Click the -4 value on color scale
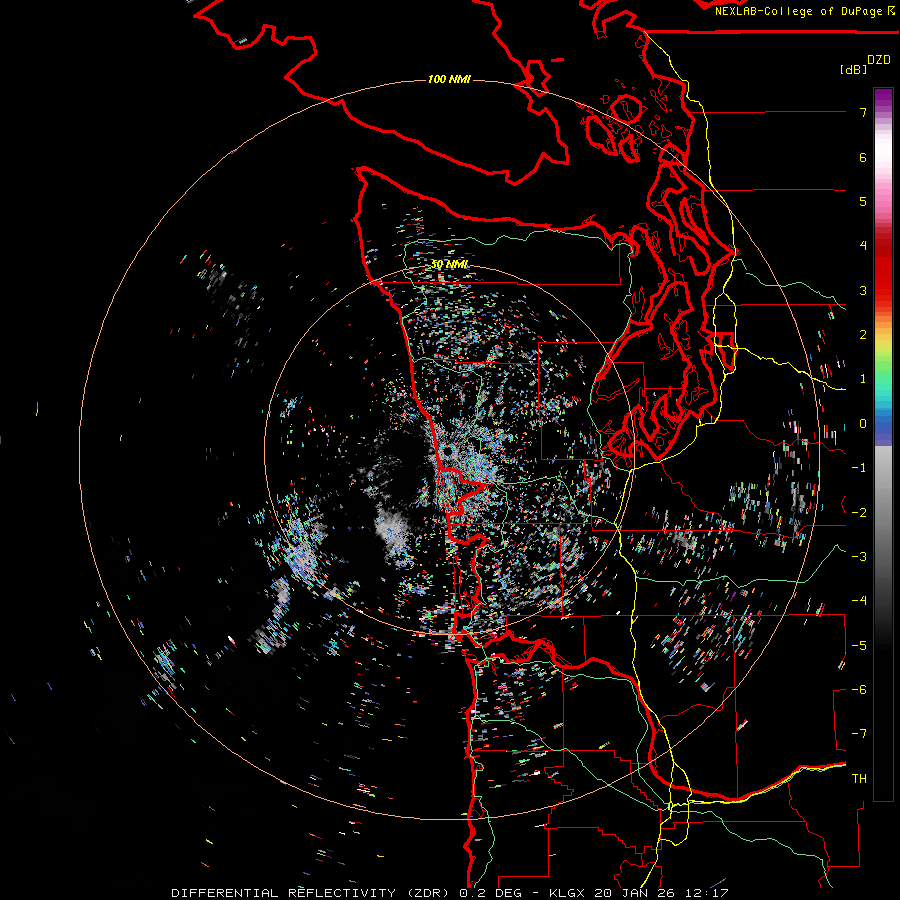This screenshot has width=900, height=900. point(859,601)
